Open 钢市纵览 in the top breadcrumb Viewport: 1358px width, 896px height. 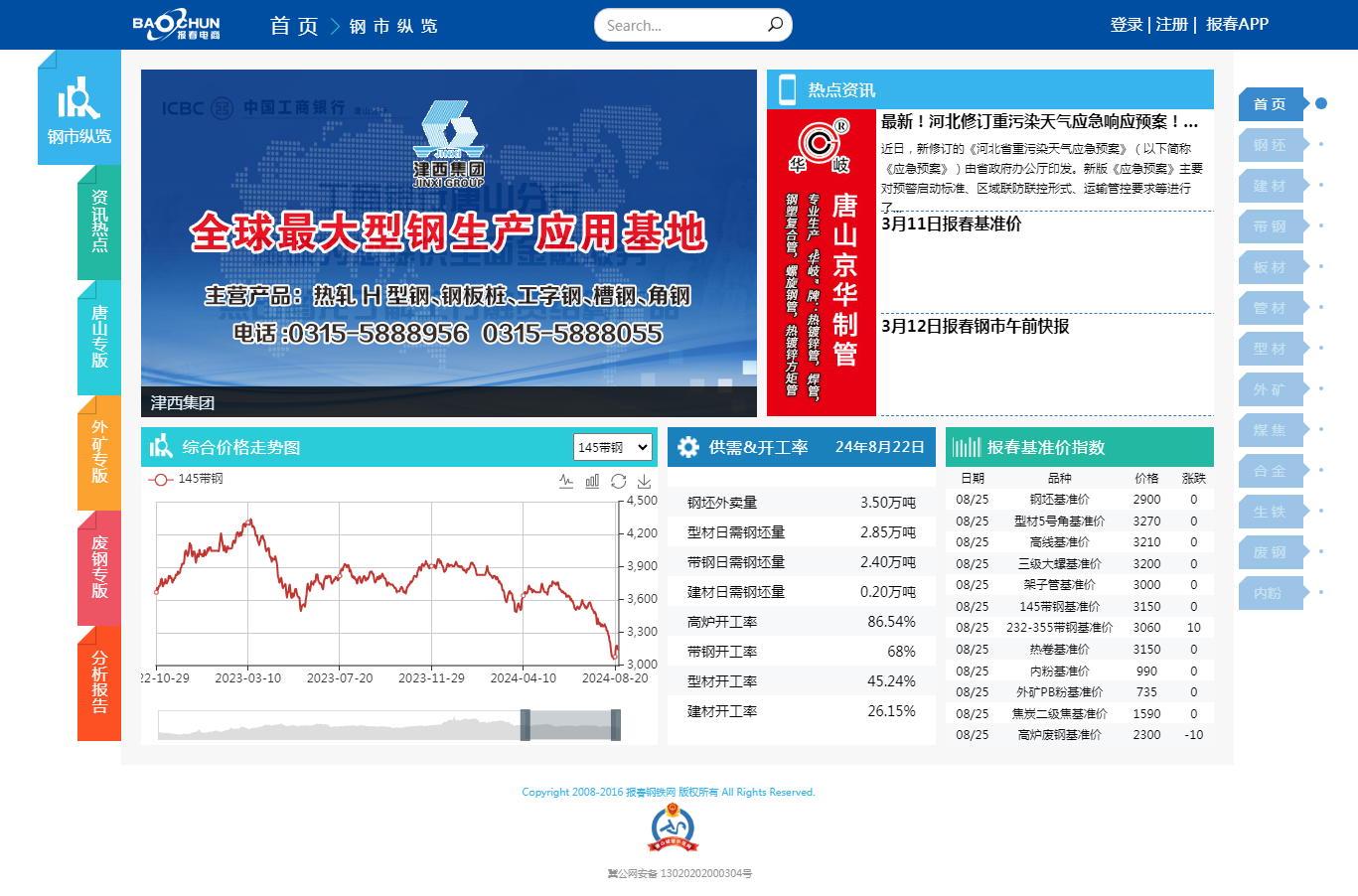coord(393,26)
